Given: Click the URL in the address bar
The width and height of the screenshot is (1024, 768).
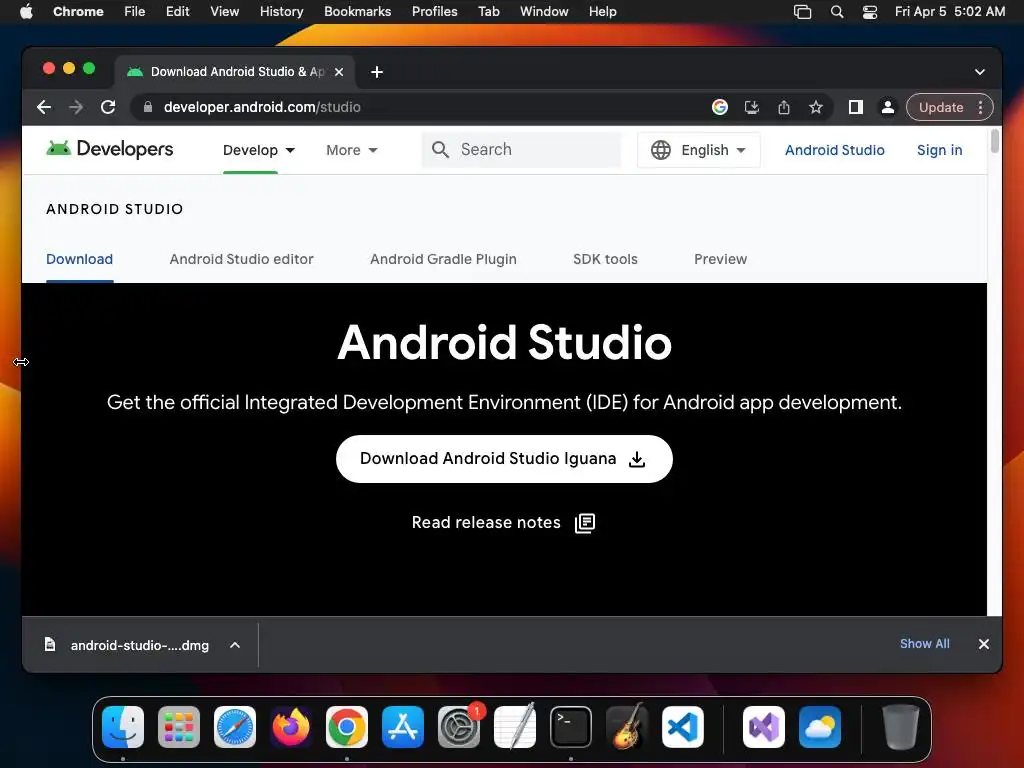Looking at the screenshot, I should [262, 107].
